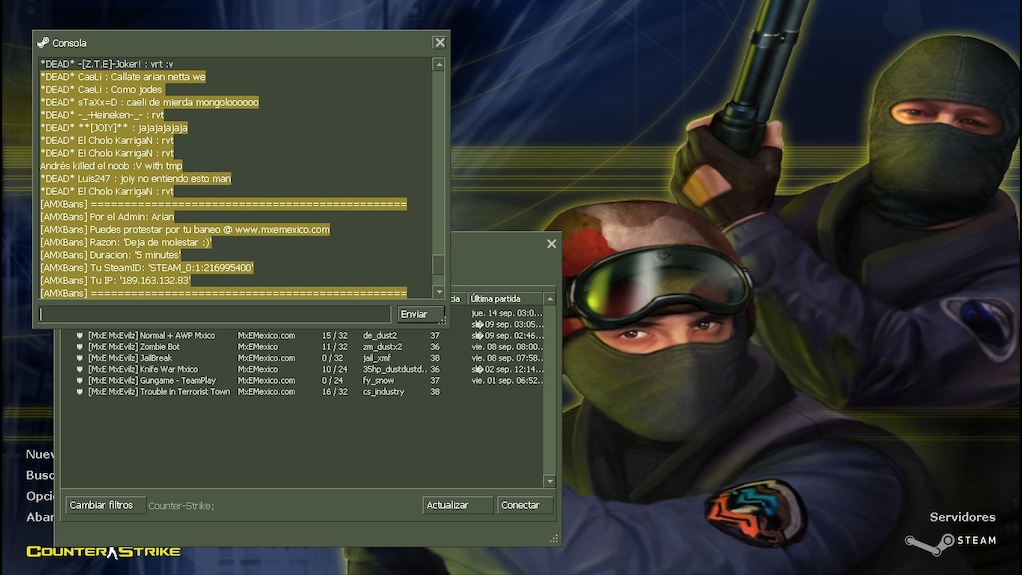Viewport: 1022px width, 575px height.
Task: Click Conectar to join selected server
Action: (x=525, y=505)
